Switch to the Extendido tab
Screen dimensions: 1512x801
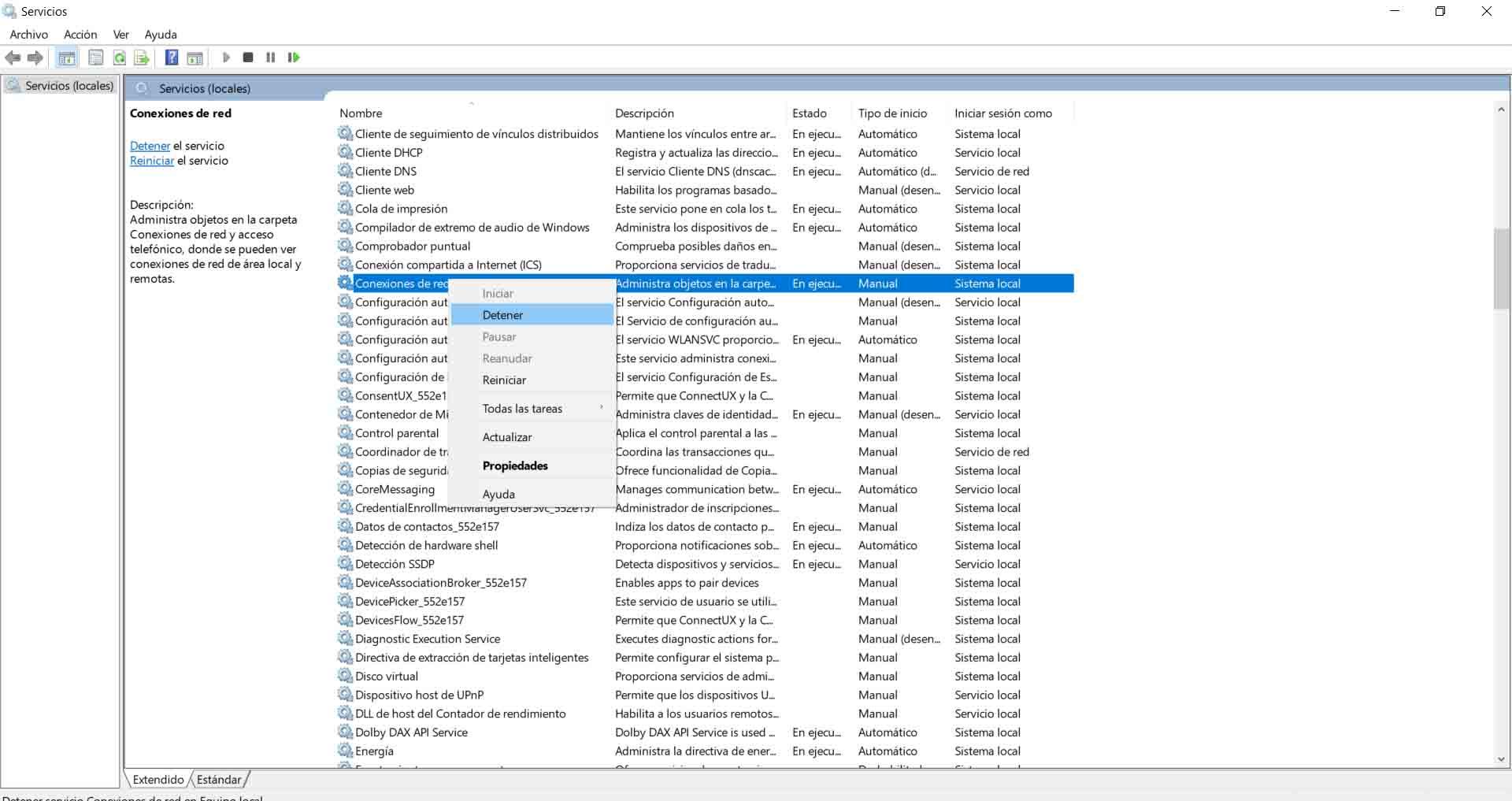[x=158, y=780]
